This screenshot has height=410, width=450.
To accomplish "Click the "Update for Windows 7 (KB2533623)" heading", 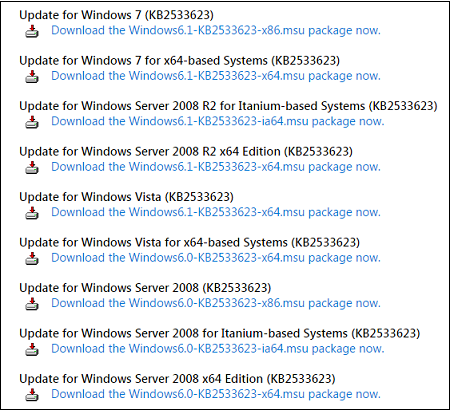I will click(116, 15).
